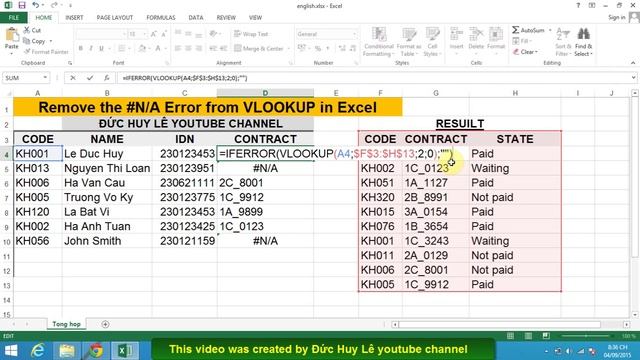Switch to INSERT tab
This screenshot has height=360, width=640.
pyautogui.click(x=74, y=18)
